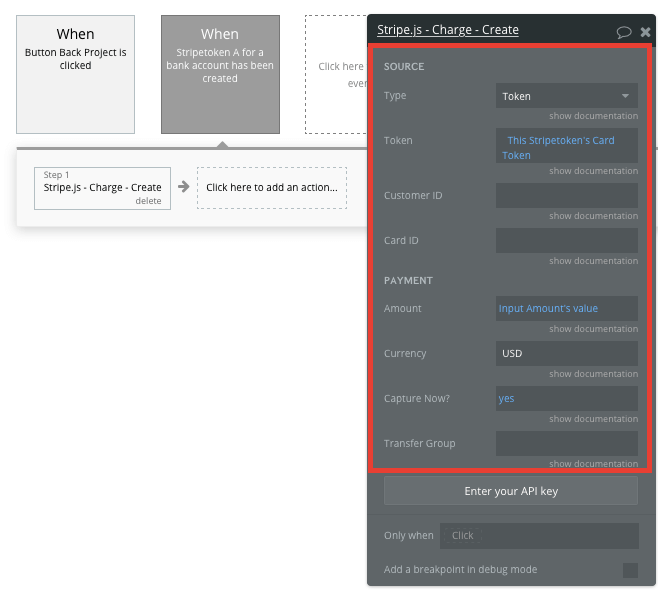Show documentation under the Token field

593,171
